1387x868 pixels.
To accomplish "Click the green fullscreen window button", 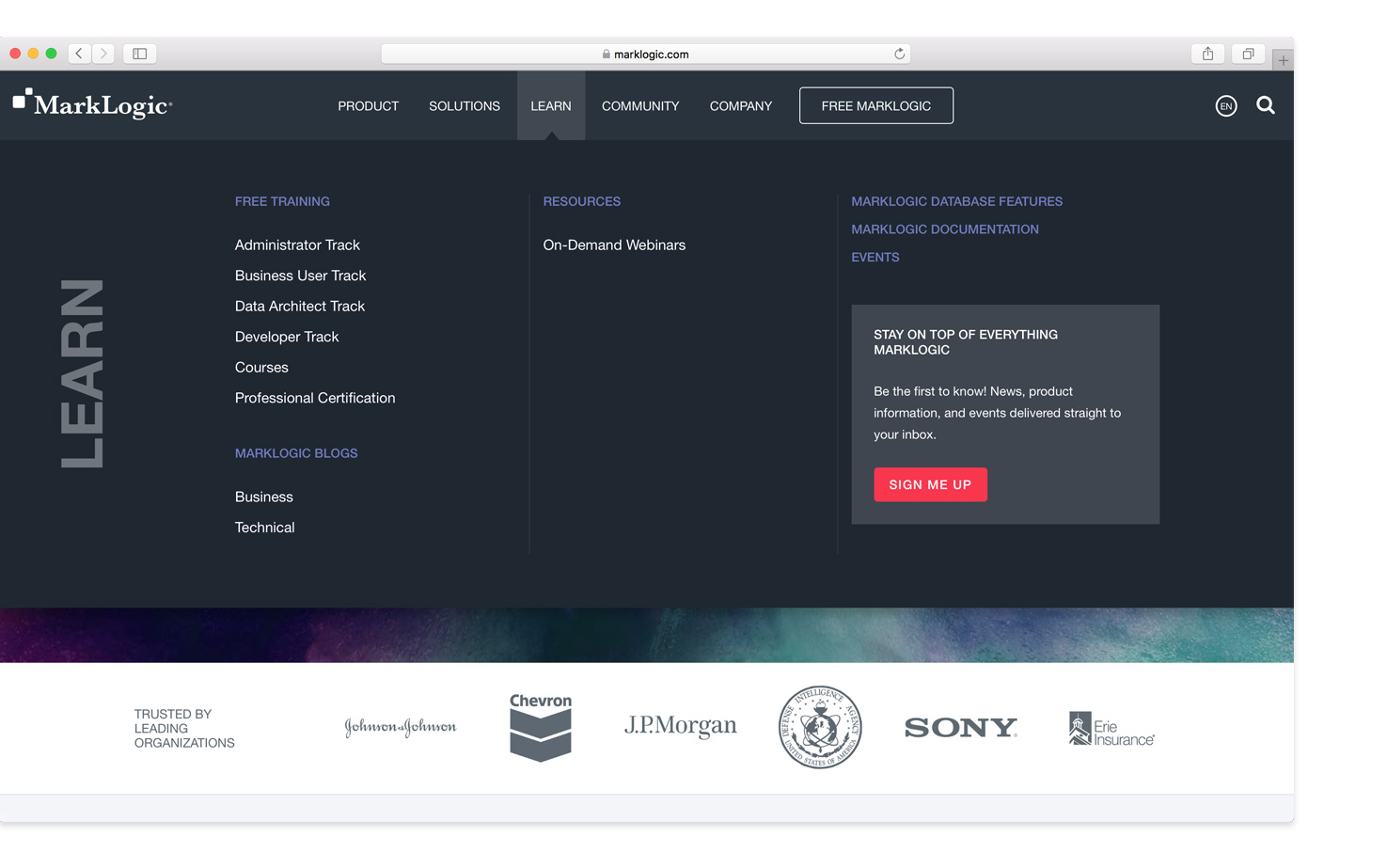I will click(x=52, y=54).
